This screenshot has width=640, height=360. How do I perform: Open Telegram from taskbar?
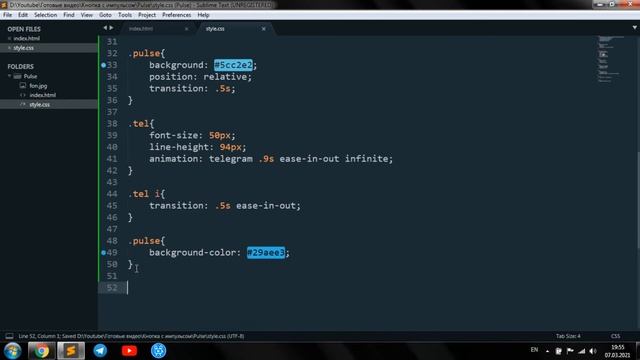click(100, 351)
